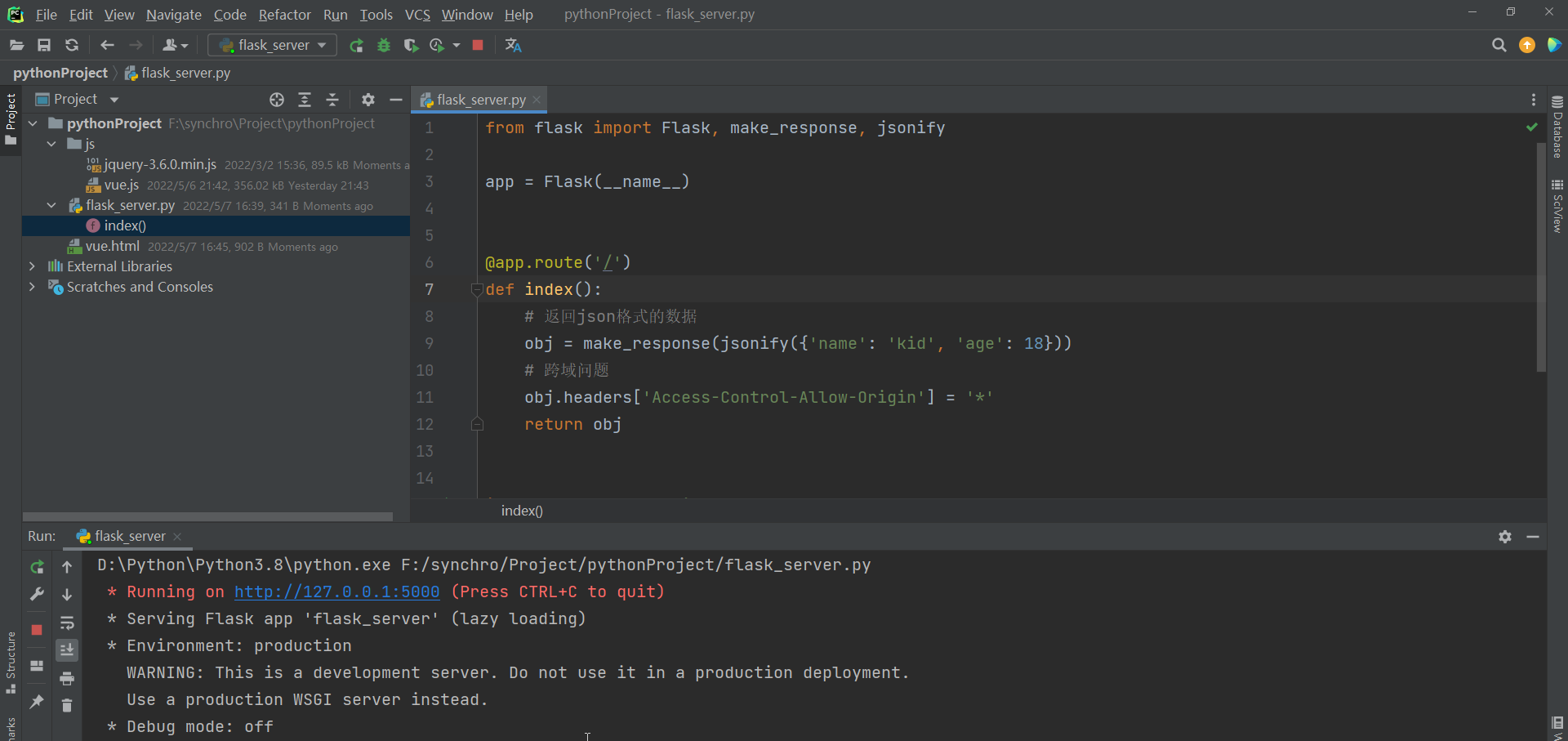Click flask_server.py in the breadcrumb bar
The image size is (1568, 741).
(177, 73)
